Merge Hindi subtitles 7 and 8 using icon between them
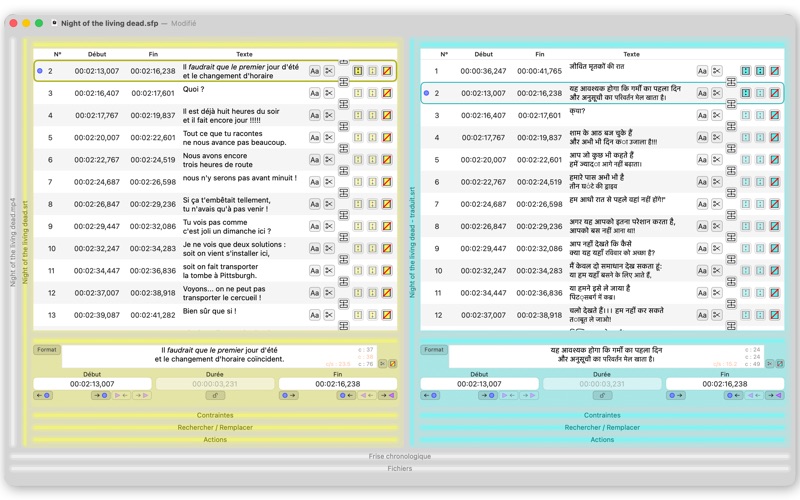This screenshot has width=800, height=500. [x=731, y=215]
